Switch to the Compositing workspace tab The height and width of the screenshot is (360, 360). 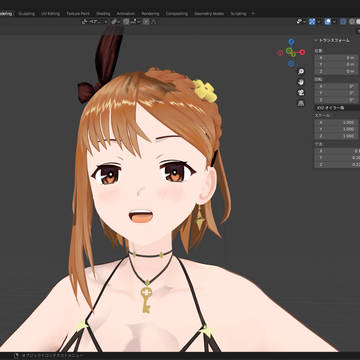click(177, 14)
